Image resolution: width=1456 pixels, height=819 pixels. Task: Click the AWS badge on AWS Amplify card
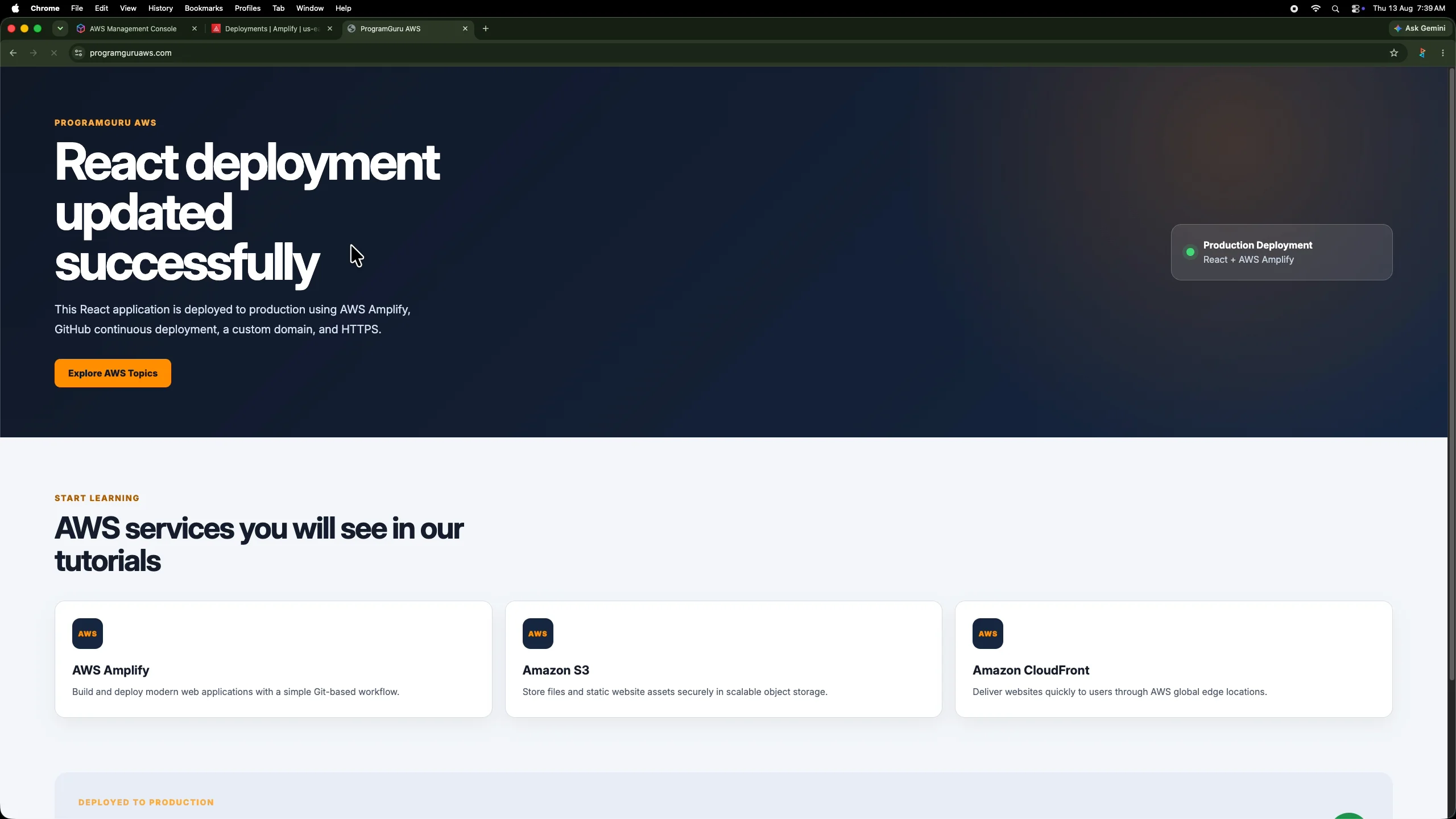(x=88, y=634)
